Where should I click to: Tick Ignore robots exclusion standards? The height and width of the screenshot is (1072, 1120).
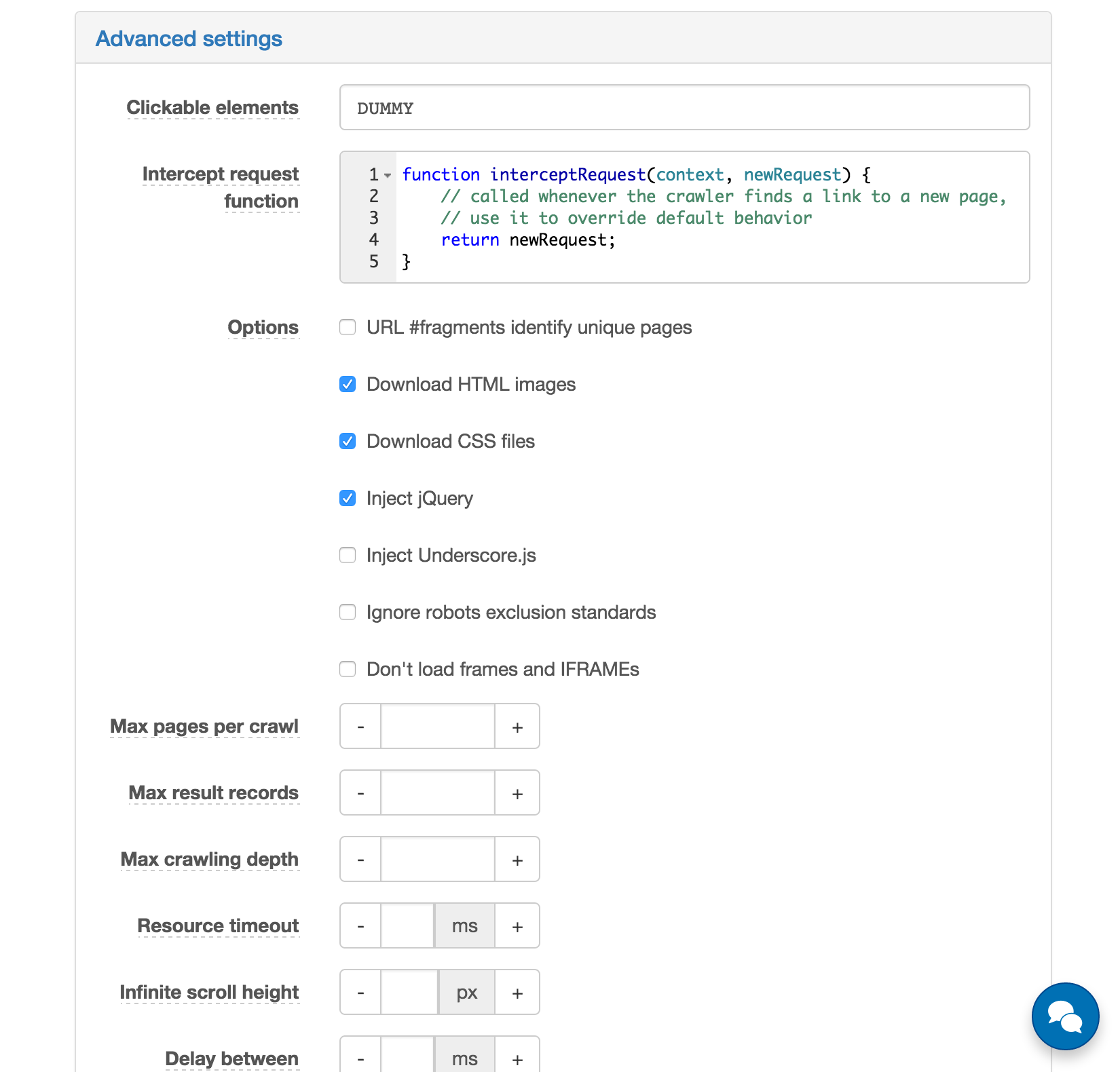pyautogui.click(x=348, y=613)
